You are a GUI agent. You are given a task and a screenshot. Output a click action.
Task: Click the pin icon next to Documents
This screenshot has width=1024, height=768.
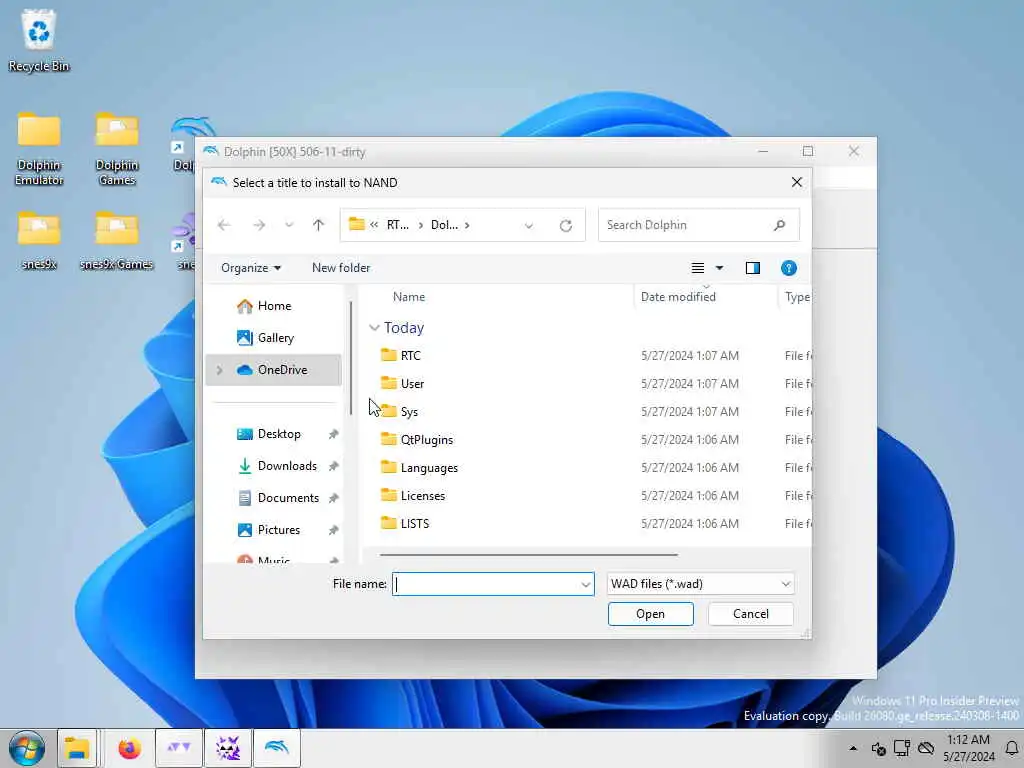[x=333, y=498]
